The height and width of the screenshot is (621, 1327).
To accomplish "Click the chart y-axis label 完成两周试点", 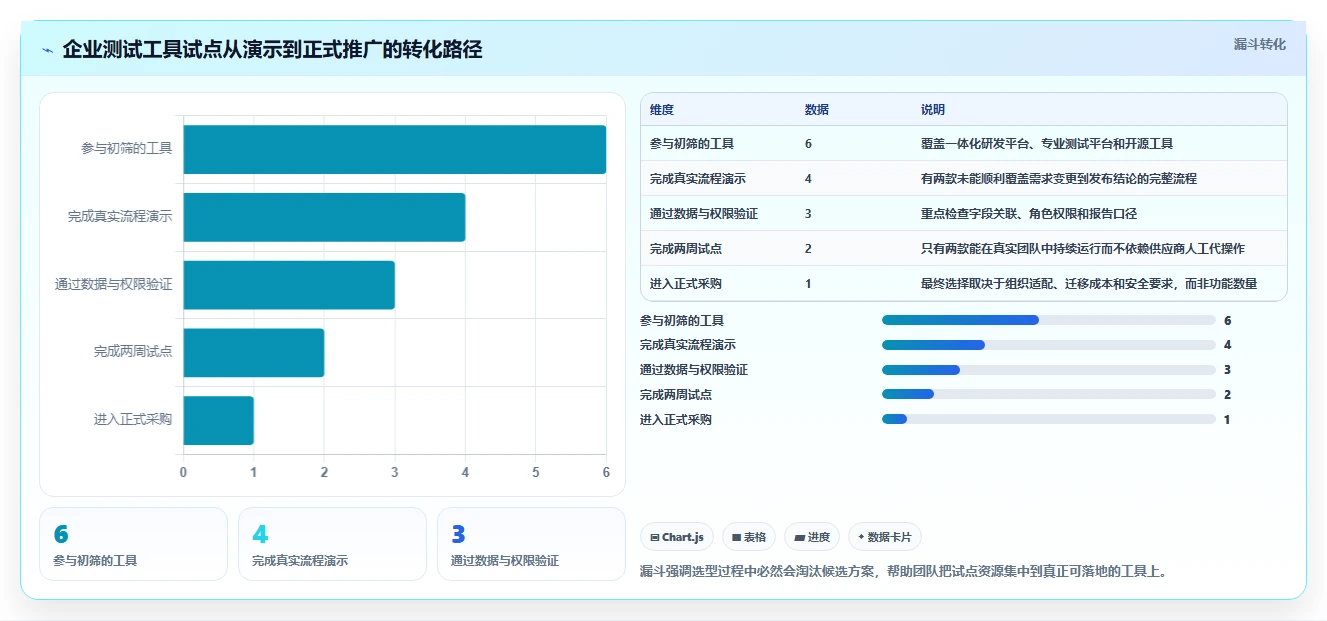I will coord(133,352).
